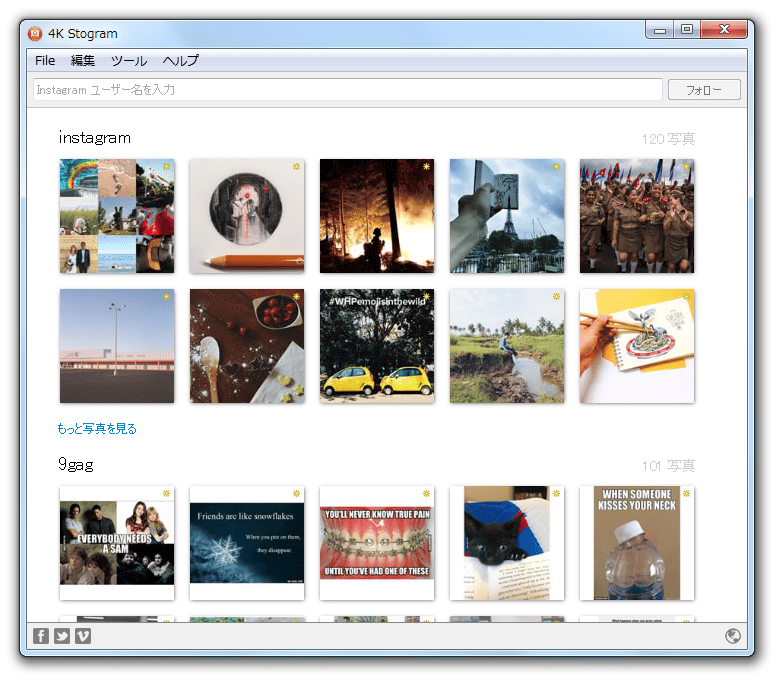777x682 pixels.
Task: Click the globe icon at bottom right
Action: [732, 635]
